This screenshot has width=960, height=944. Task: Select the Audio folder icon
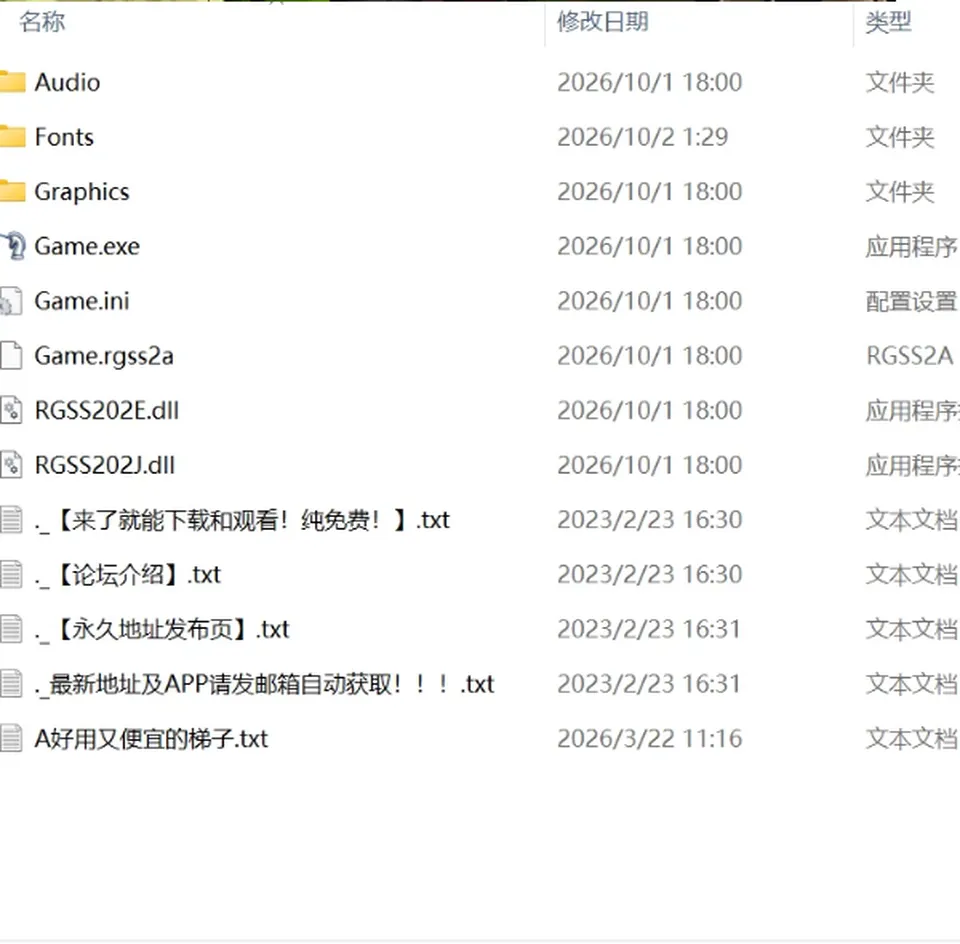point(12,82)
